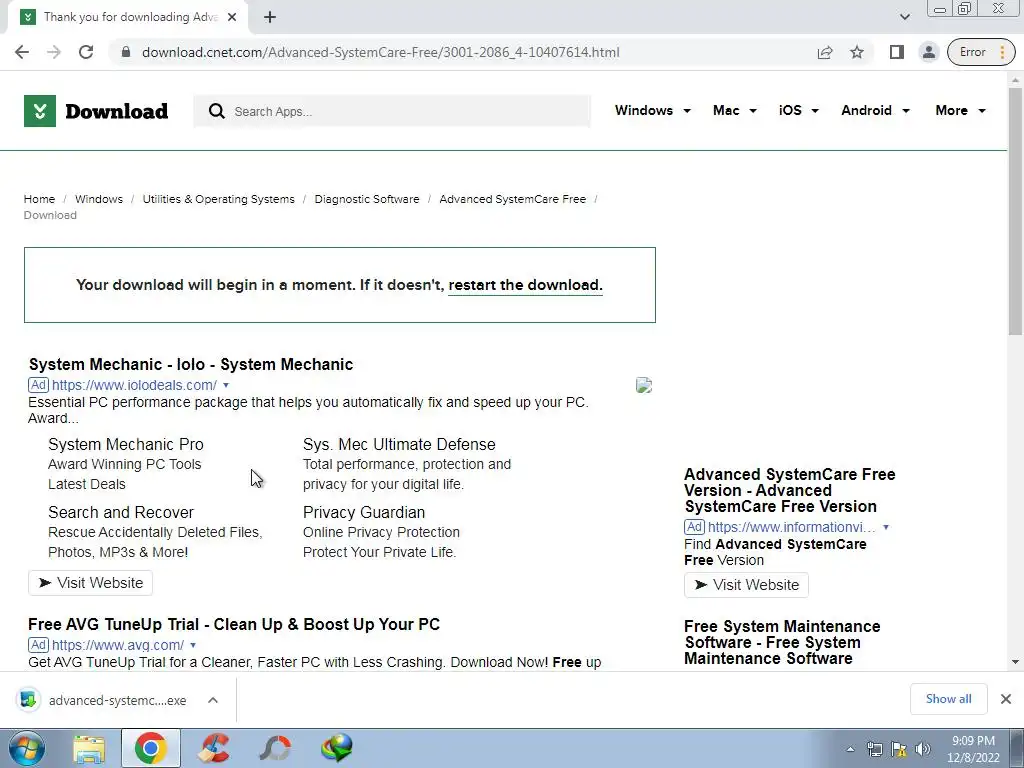The height and width of the screenshot is (768, 1024).
Task: Open System Mechanic Pro sitelink
Action: pyautogui.click(x=126, y=445)
